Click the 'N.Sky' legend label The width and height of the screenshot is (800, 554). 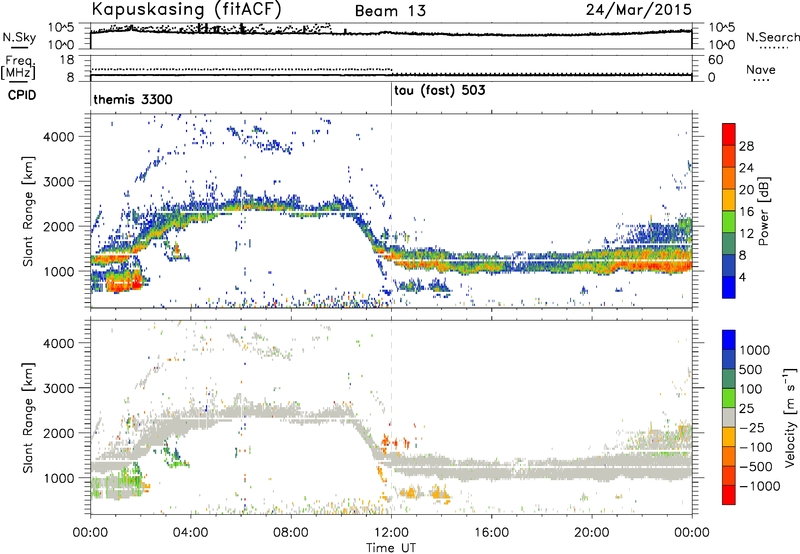click(19, 37)
